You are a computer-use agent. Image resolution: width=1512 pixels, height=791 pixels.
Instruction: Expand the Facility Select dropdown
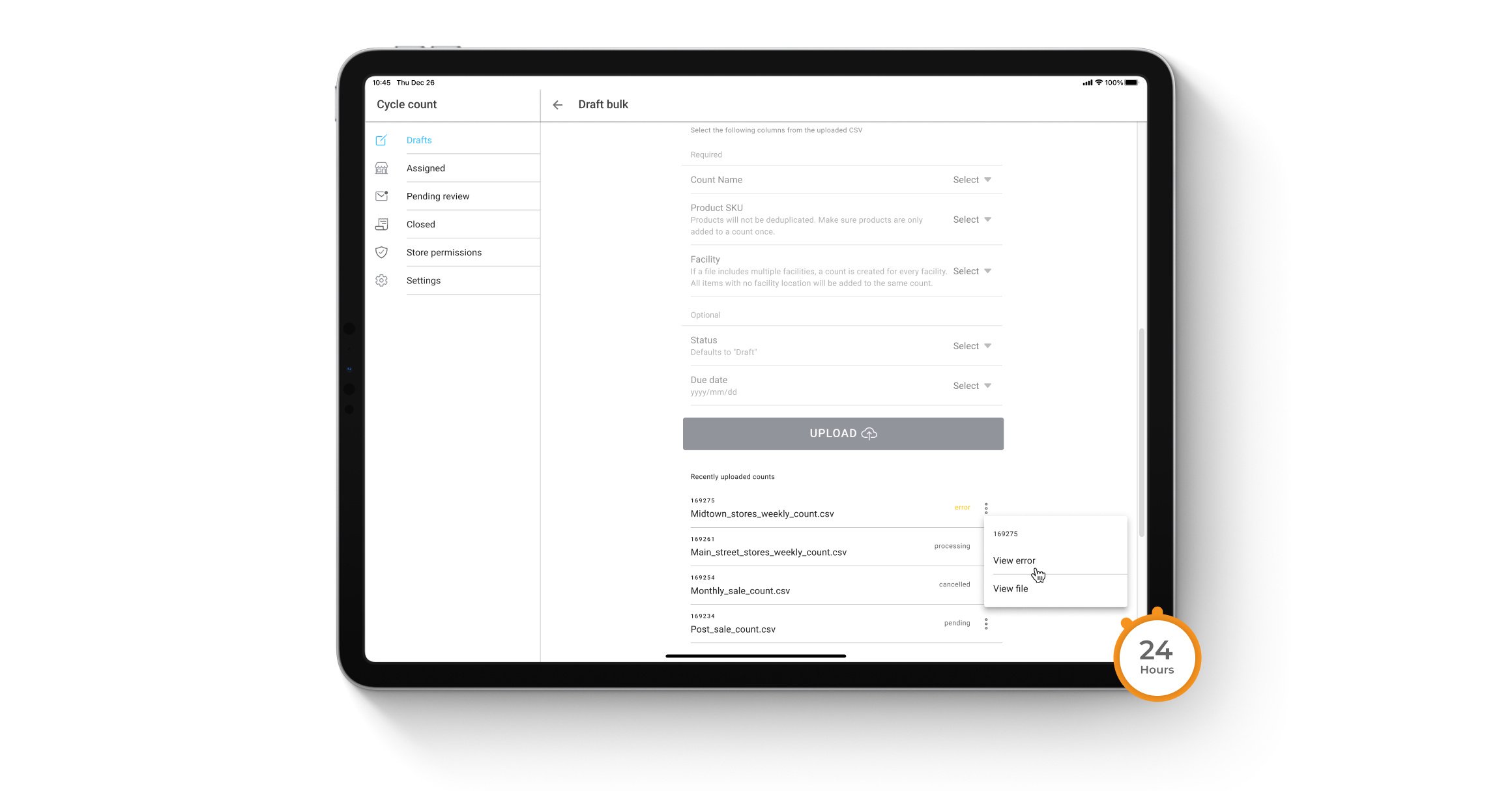pos(971,270)
